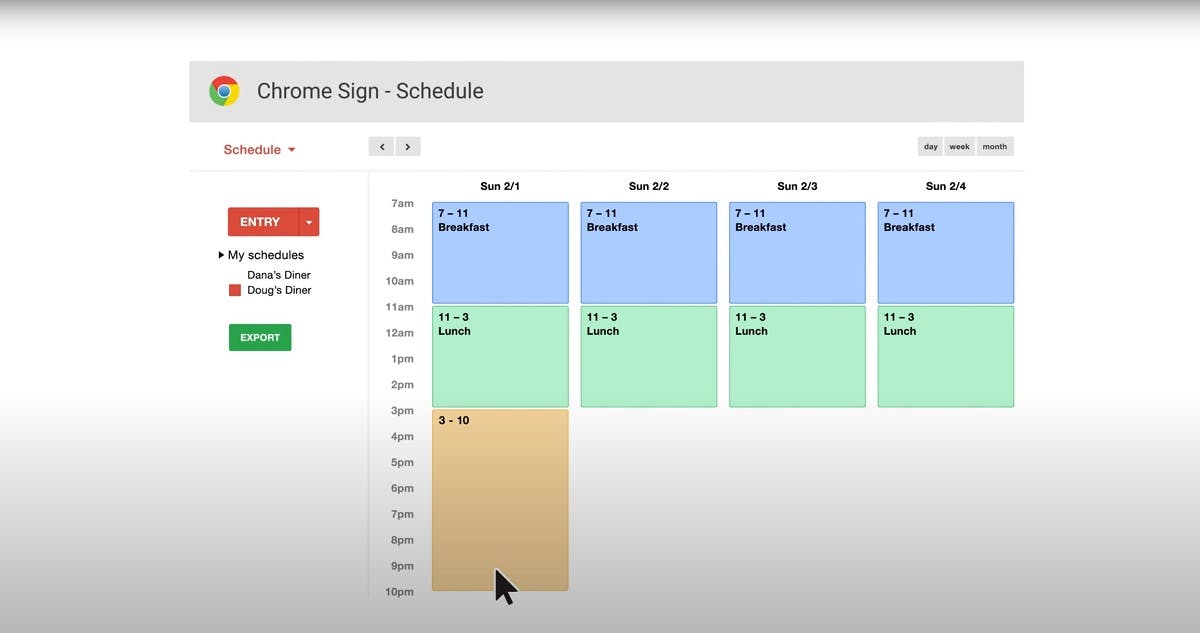
Task: Switch to day view
Action: [930, 146]
